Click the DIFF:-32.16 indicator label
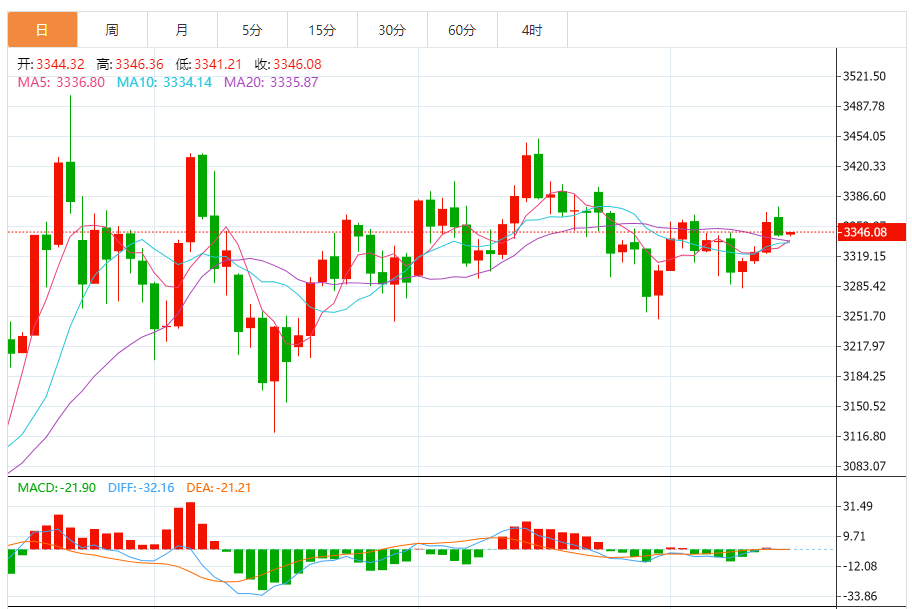The width and height of the screenshot is (912, 609). 141,487
